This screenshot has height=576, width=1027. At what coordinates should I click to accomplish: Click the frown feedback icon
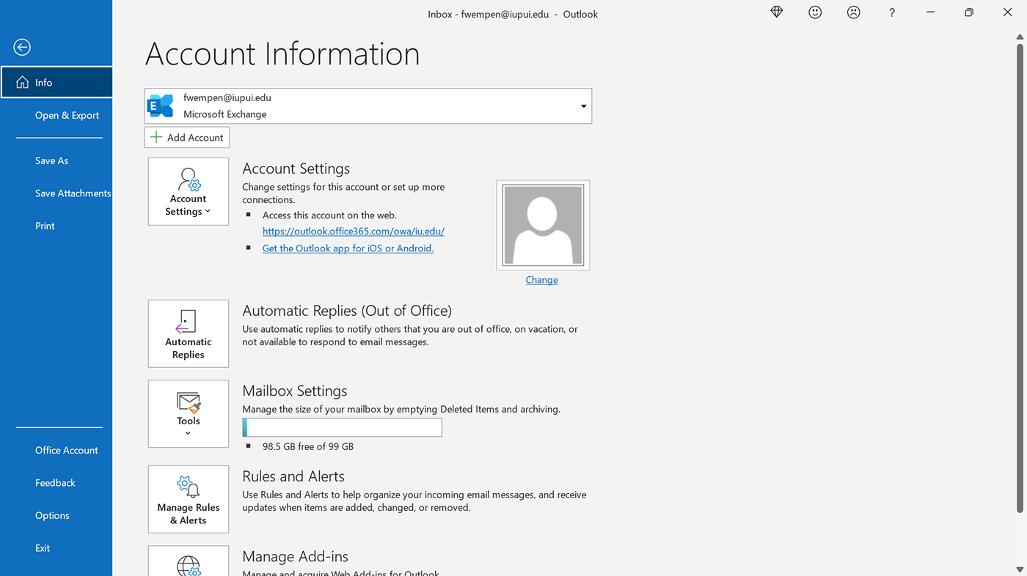pos(853,12)
